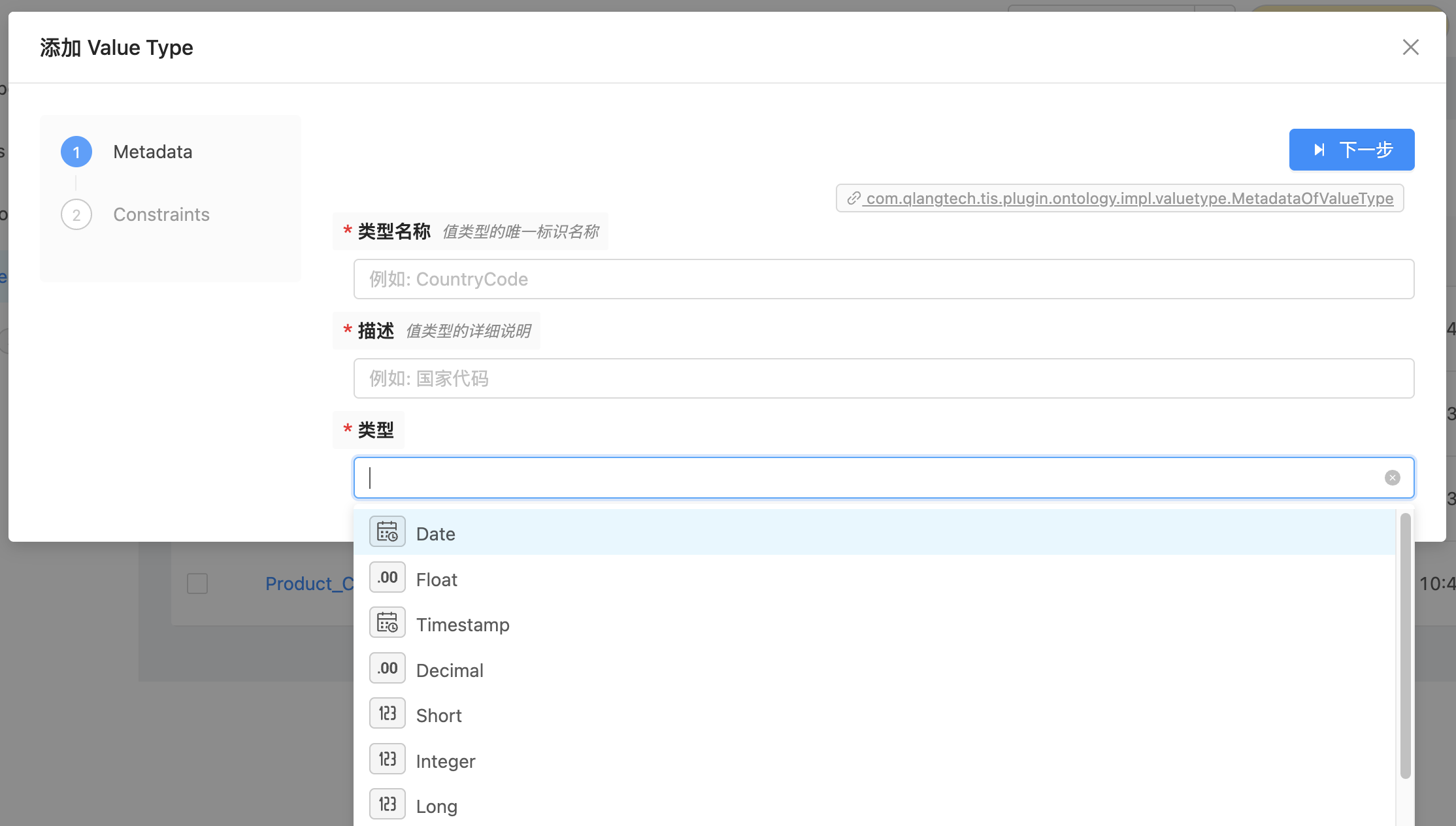Click the calendar icon beside Timestamp

pos(388,623)
